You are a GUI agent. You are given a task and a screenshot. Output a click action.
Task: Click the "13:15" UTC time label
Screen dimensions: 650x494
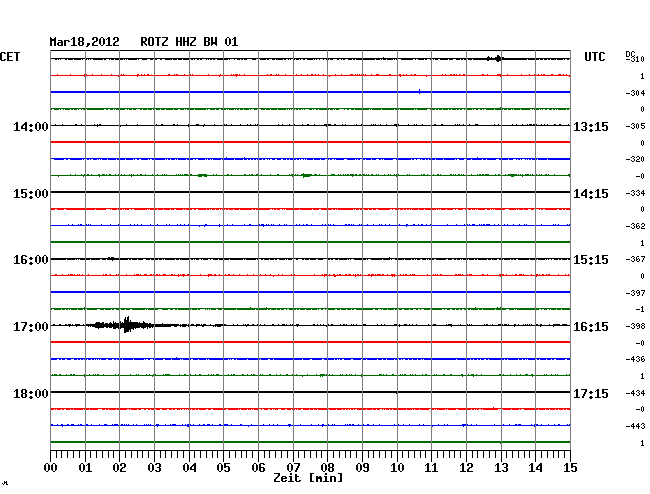(x=591, y=127)
